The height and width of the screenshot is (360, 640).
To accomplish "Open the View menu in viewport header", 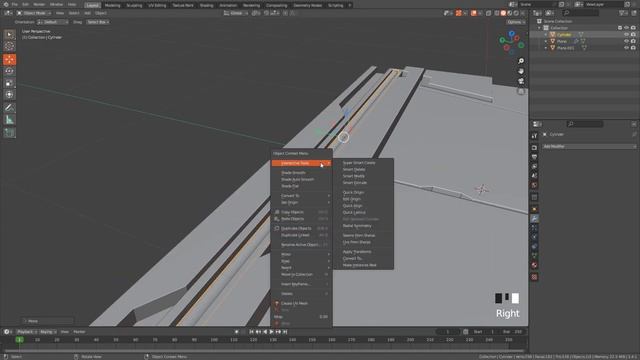I will pyautogui.click(x=60, y=13).
